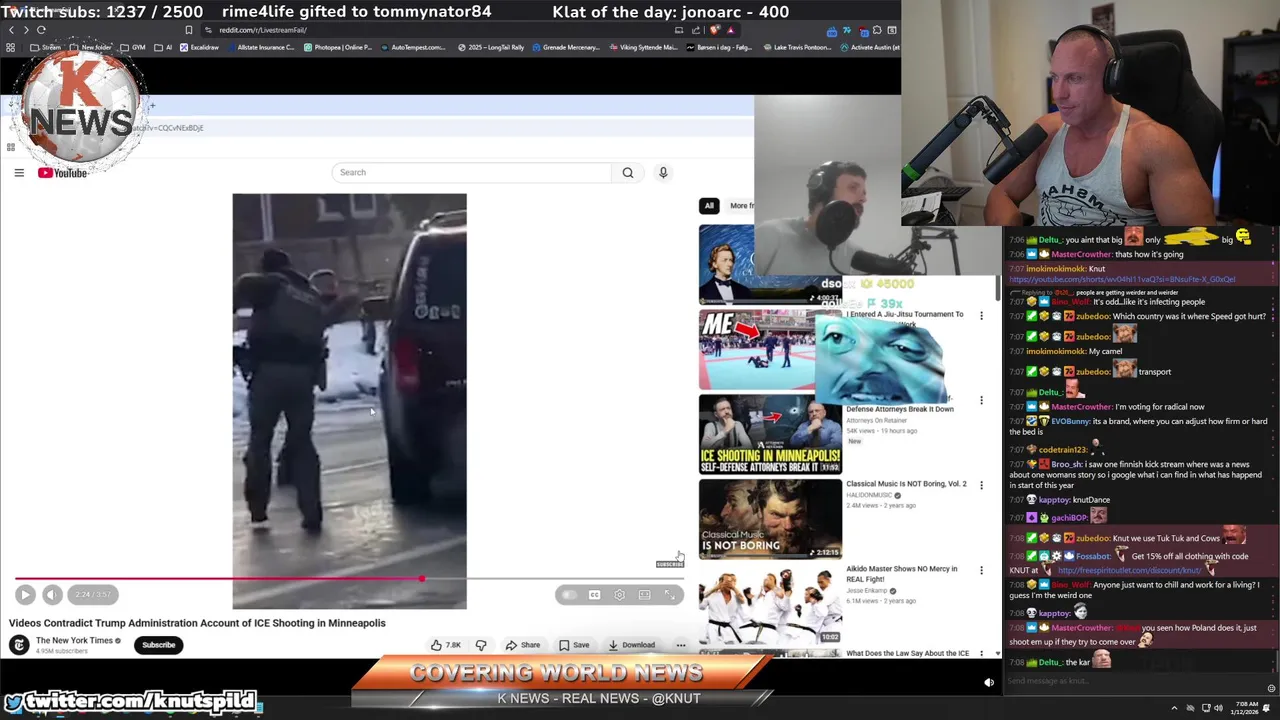
Task: Open the Jiu-Jitsu Tournament video thumbnail
Action: click(770, 350)
